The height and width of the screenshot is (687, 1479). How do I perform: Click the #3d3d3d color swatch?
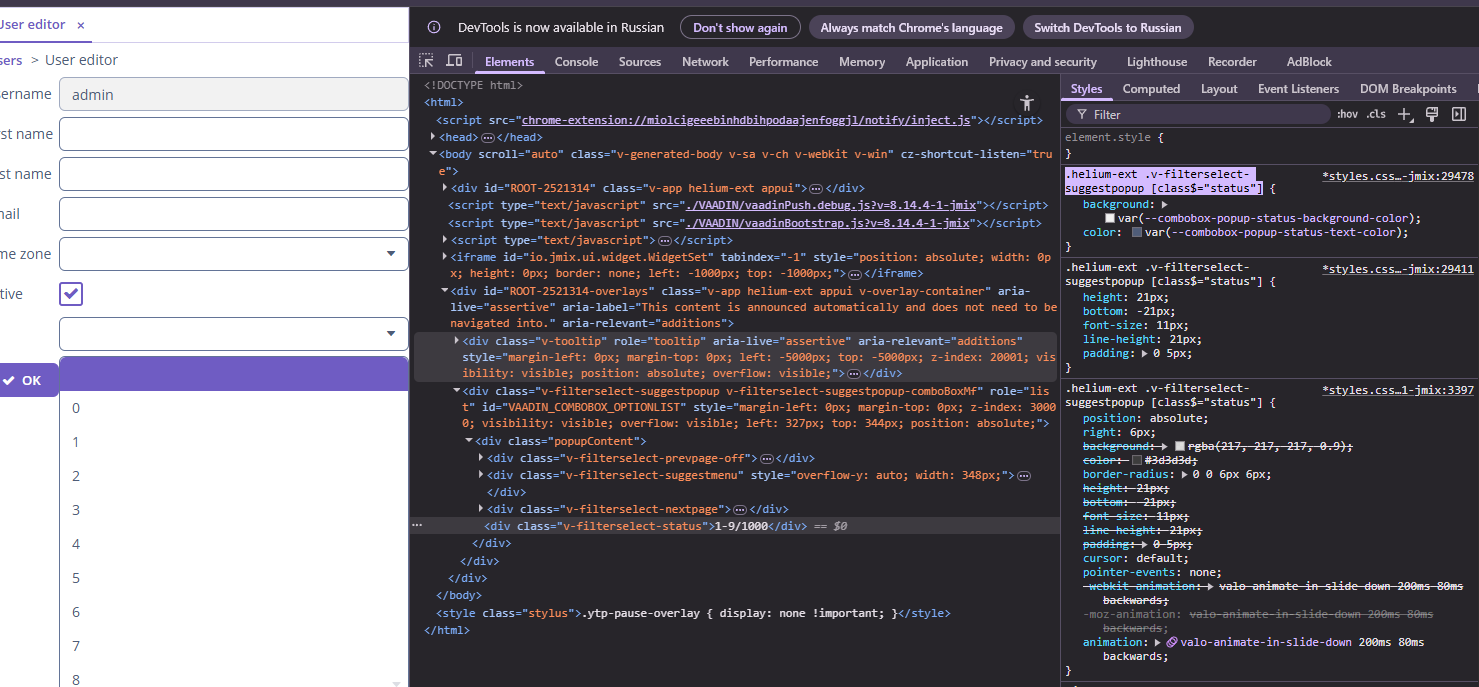(1137, 460)
